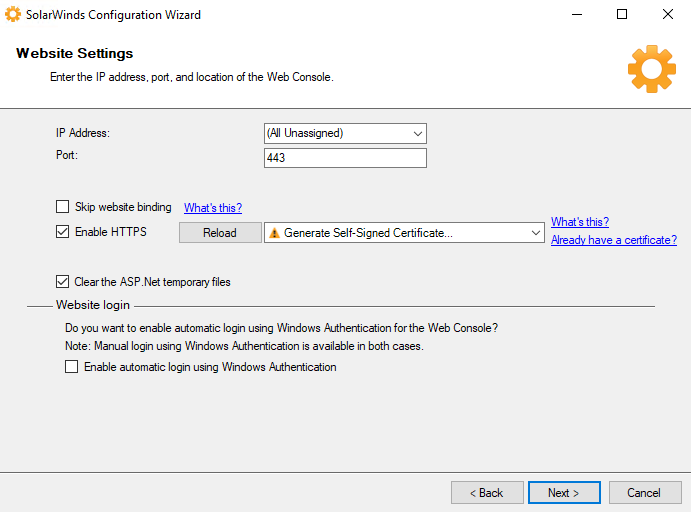Click Already have a certificate link
691x512 pixels.
[x=614, y=240]
